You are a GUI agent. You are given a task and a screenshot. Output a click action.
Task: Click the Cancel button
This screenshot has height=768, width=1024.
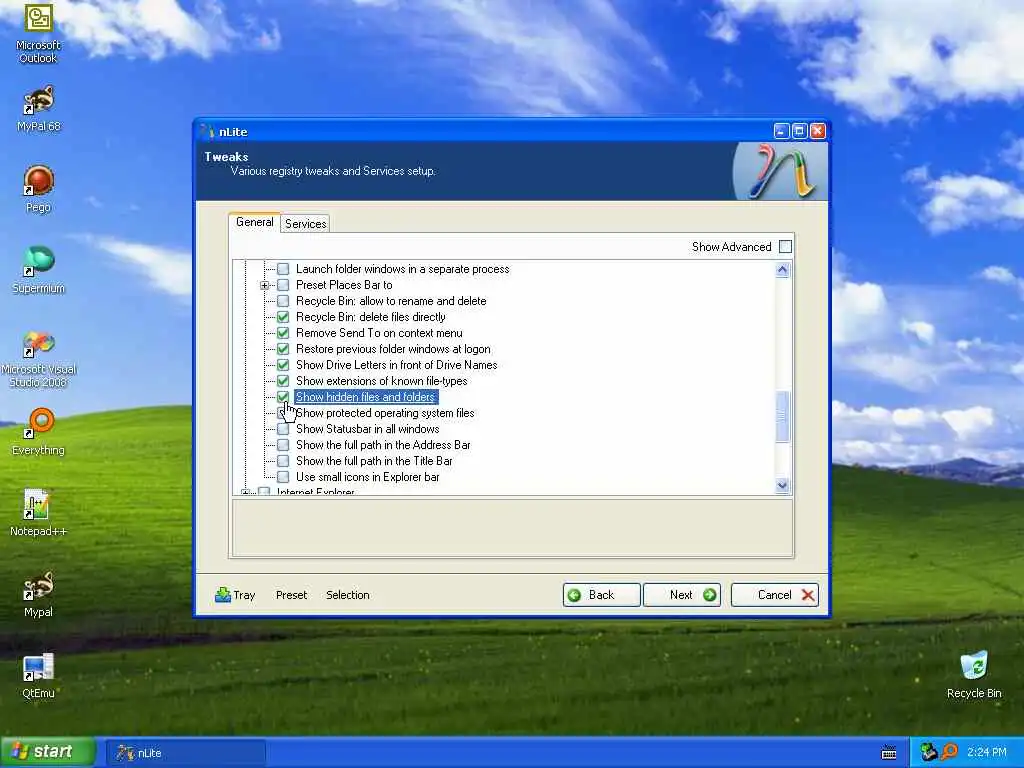tap(775, 595)
